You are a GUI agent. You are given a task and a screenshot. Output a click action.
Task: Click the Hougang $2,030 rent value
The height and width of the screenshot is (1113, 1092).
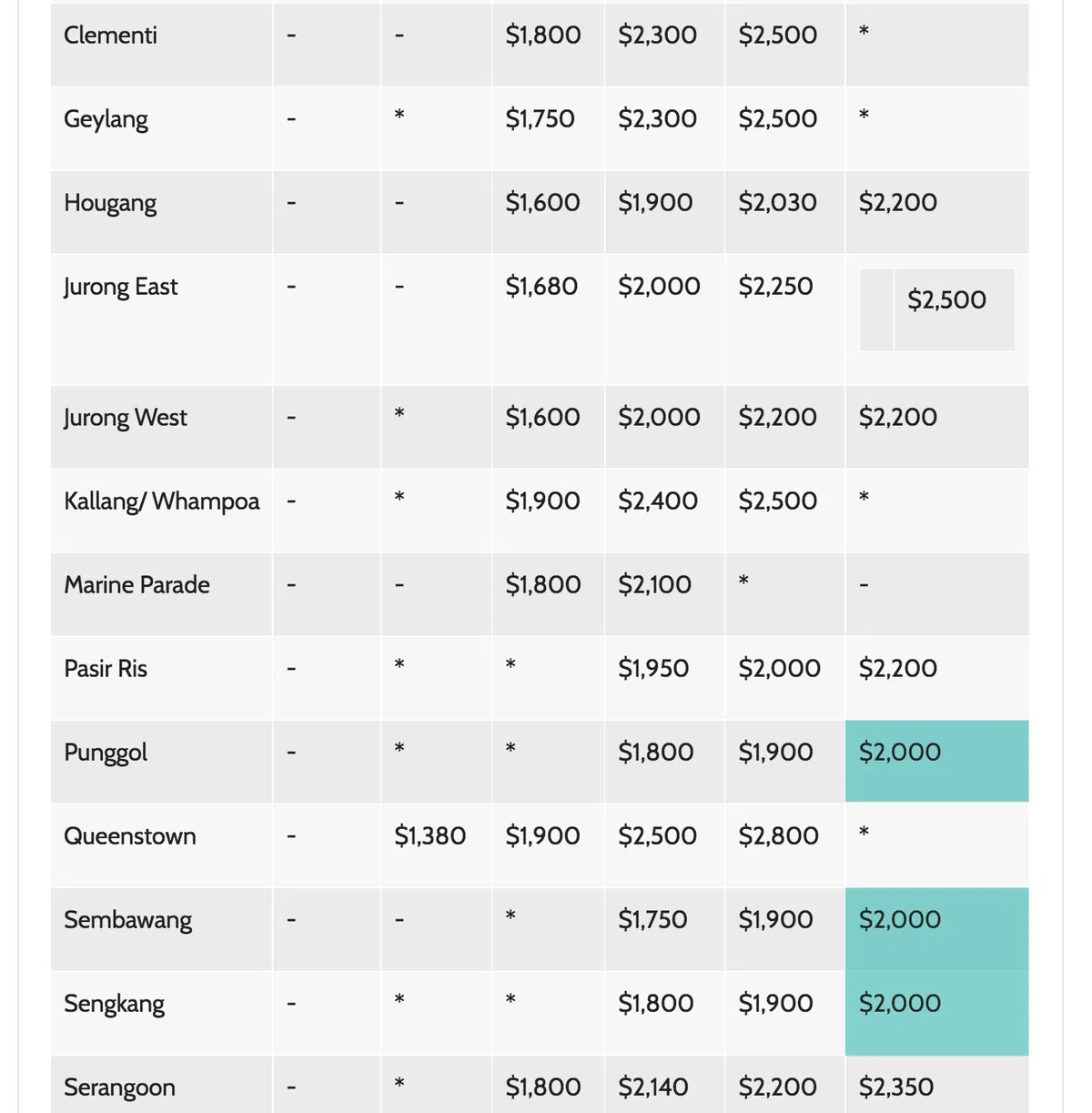777,202
